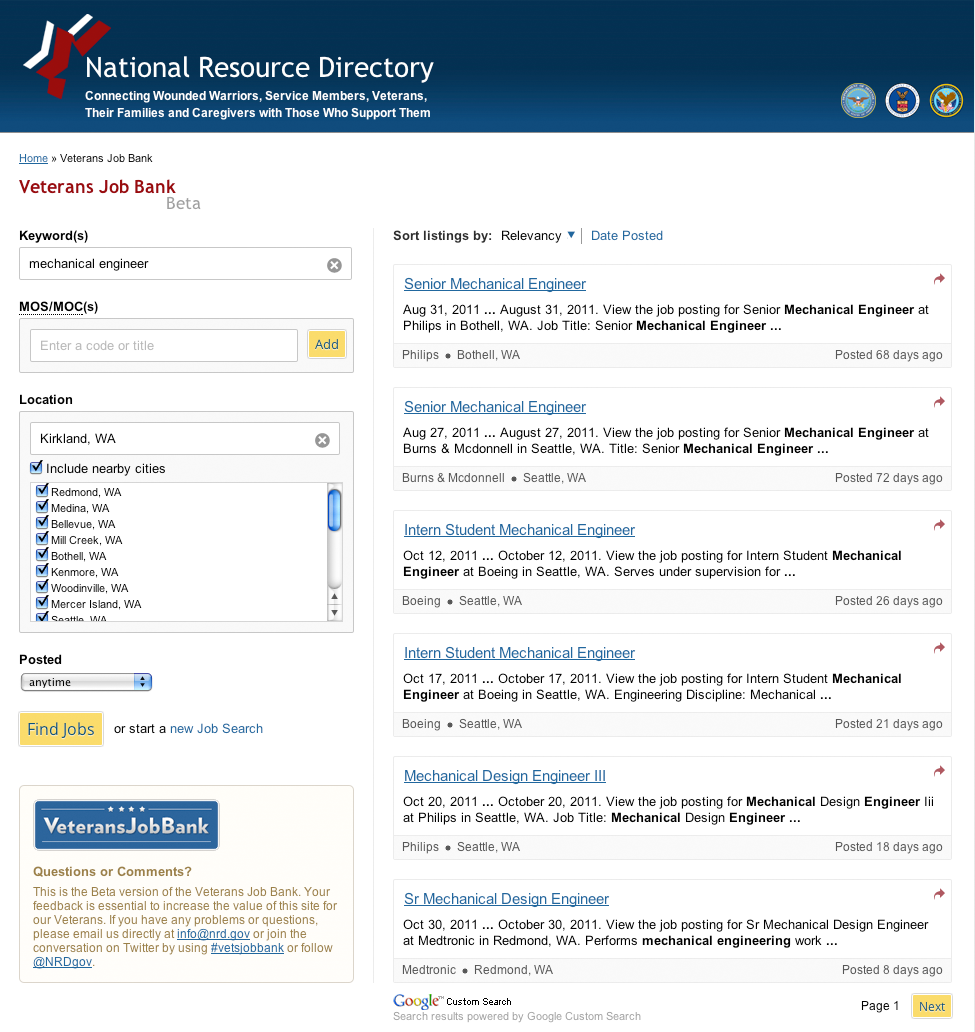Screen dimensions: 975x1032
Task: Click 'Medtronic' company text
Action: pyautogui.click(x=429, y=969)
